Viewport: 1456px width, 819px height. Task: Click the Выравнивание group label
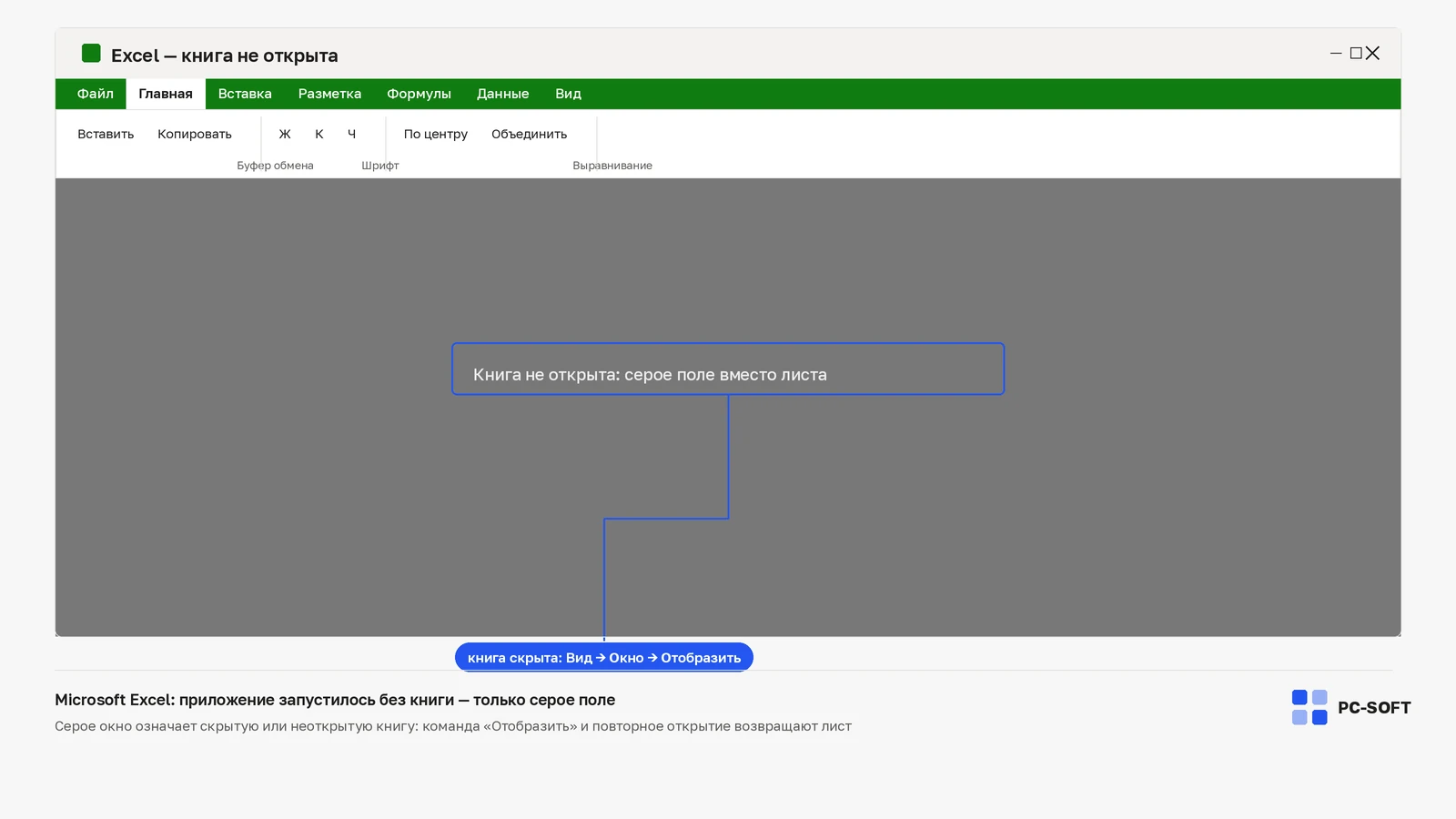(612, 166)
